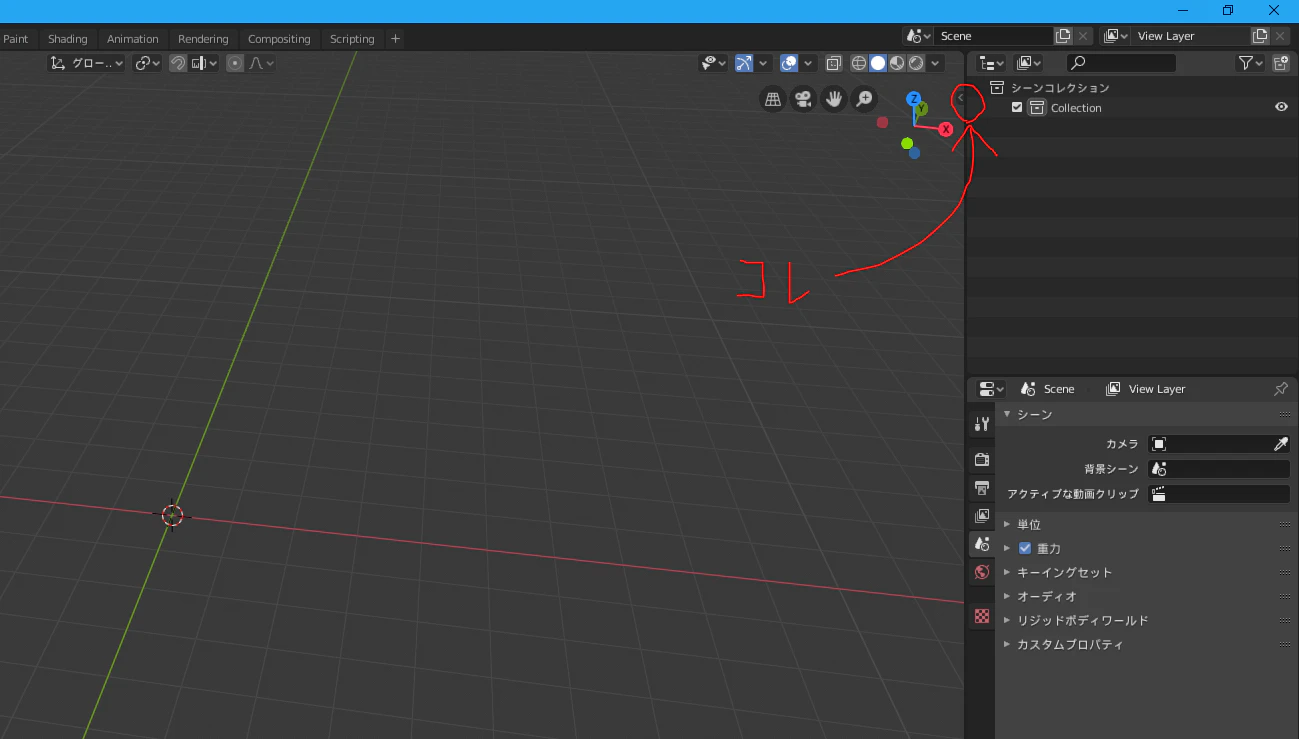The width and height of the screenshot is (1299, 739).
Task: Open the Scripting workspace tab
Action: click(x=352, y=39)
